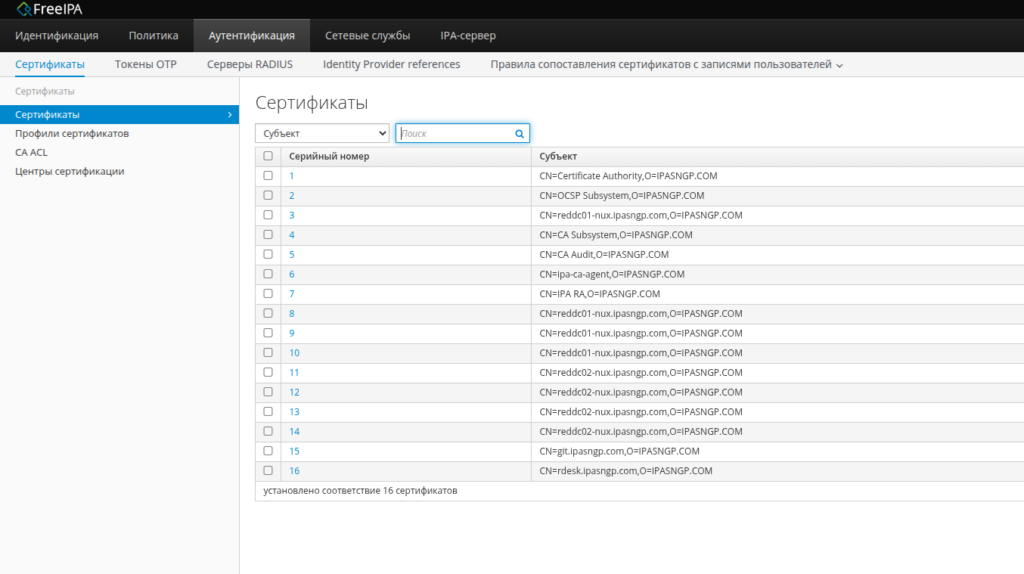Open Профили сертификатов in the sidebar
The image size is (1024, 574).
[x=72, y=133]
